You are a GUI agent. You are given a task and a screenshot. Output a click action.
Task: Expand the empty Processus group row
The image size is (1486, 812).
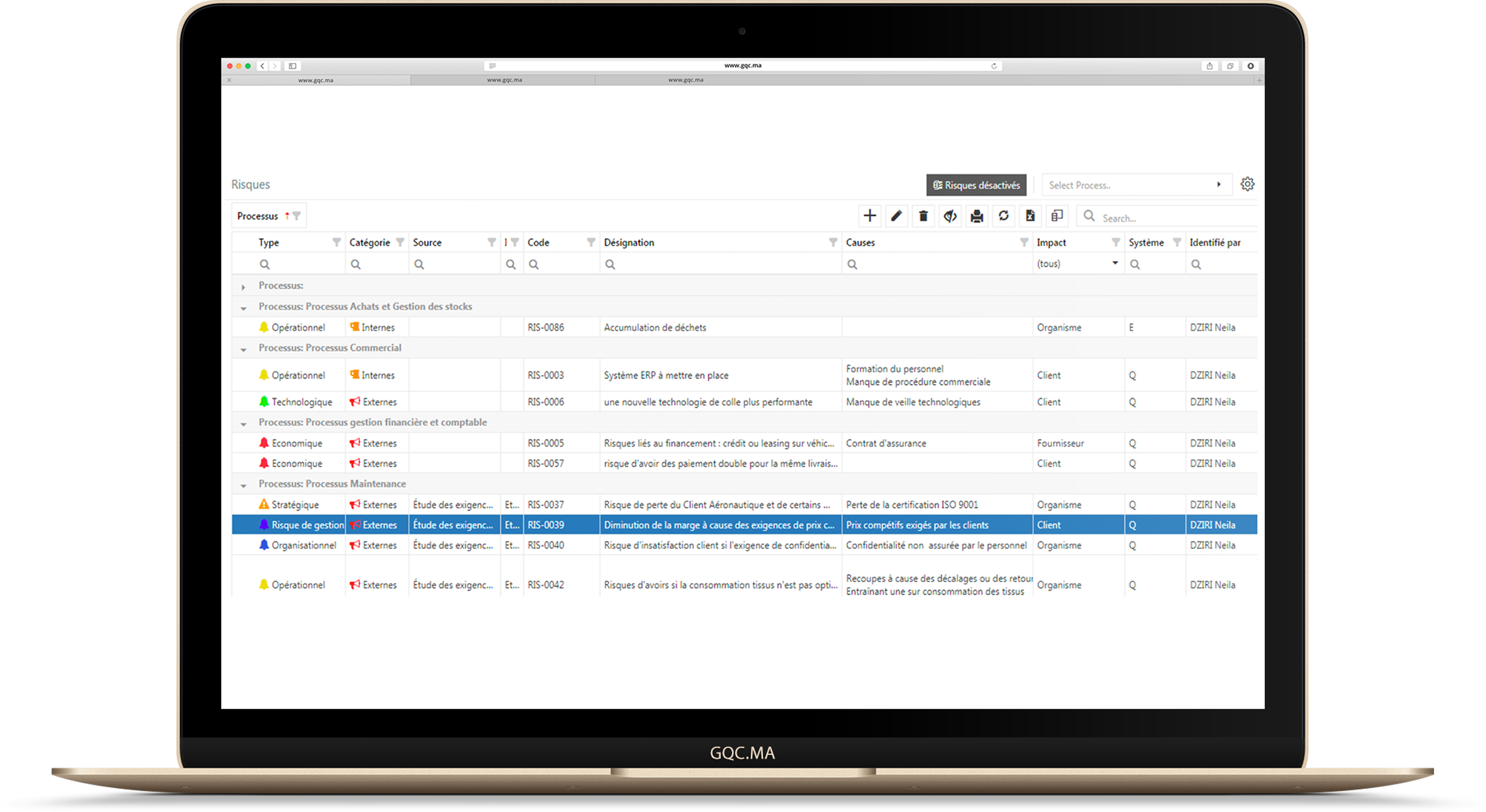[x=243, y=287]
